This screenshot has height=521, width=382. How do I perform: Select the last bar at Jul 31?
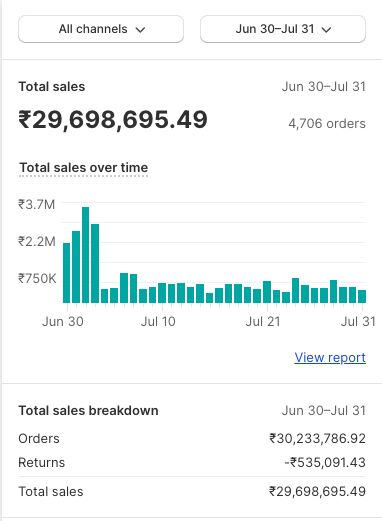click(362, 296)
